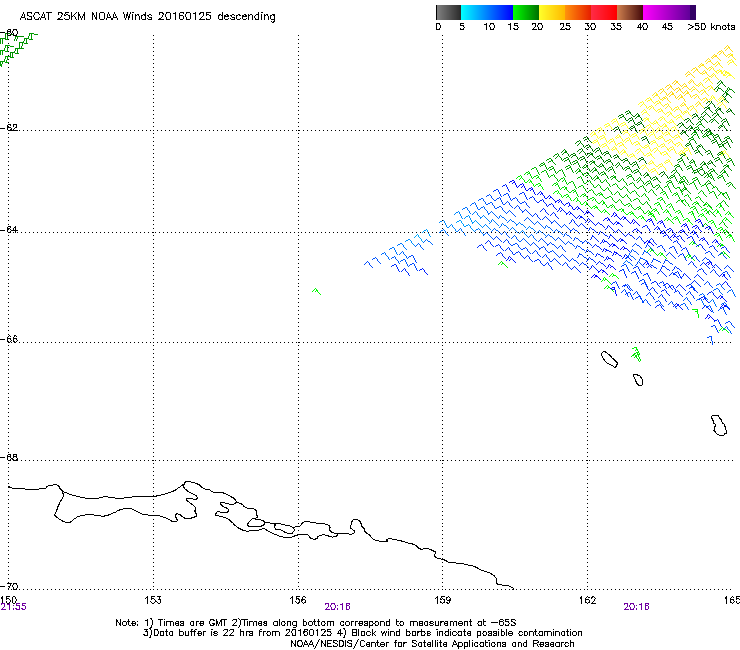Screen dimensions: 740x650
Task: Click the dark purple 45-50 knots legend color
Action: pos(682,12)
